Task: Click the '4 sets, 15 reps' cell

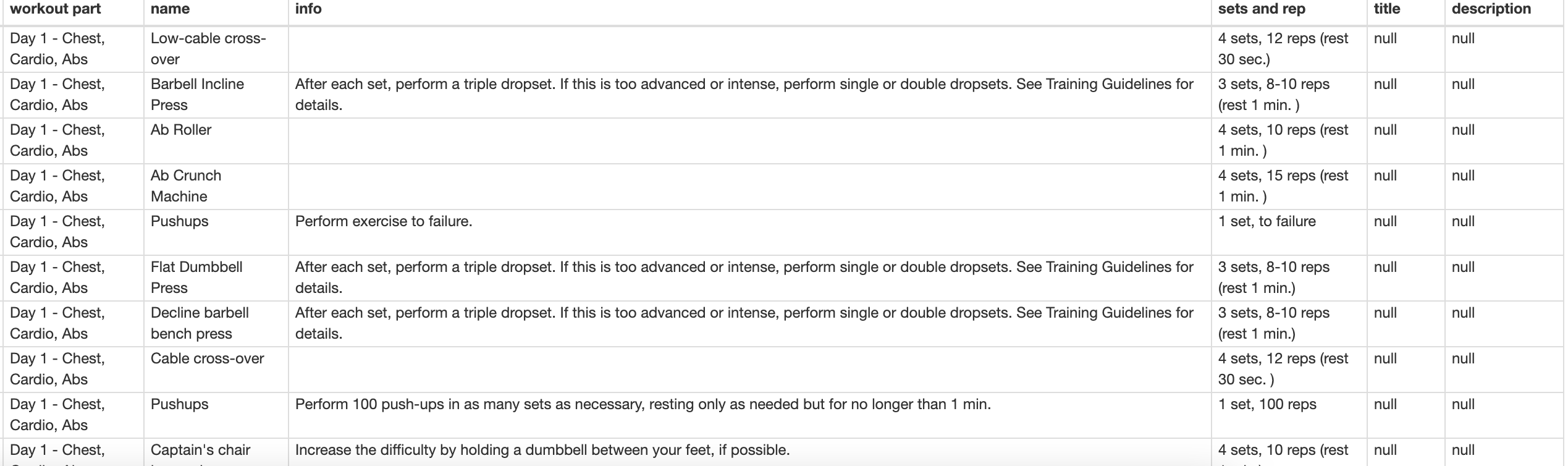Action: tap(1283, 186)
